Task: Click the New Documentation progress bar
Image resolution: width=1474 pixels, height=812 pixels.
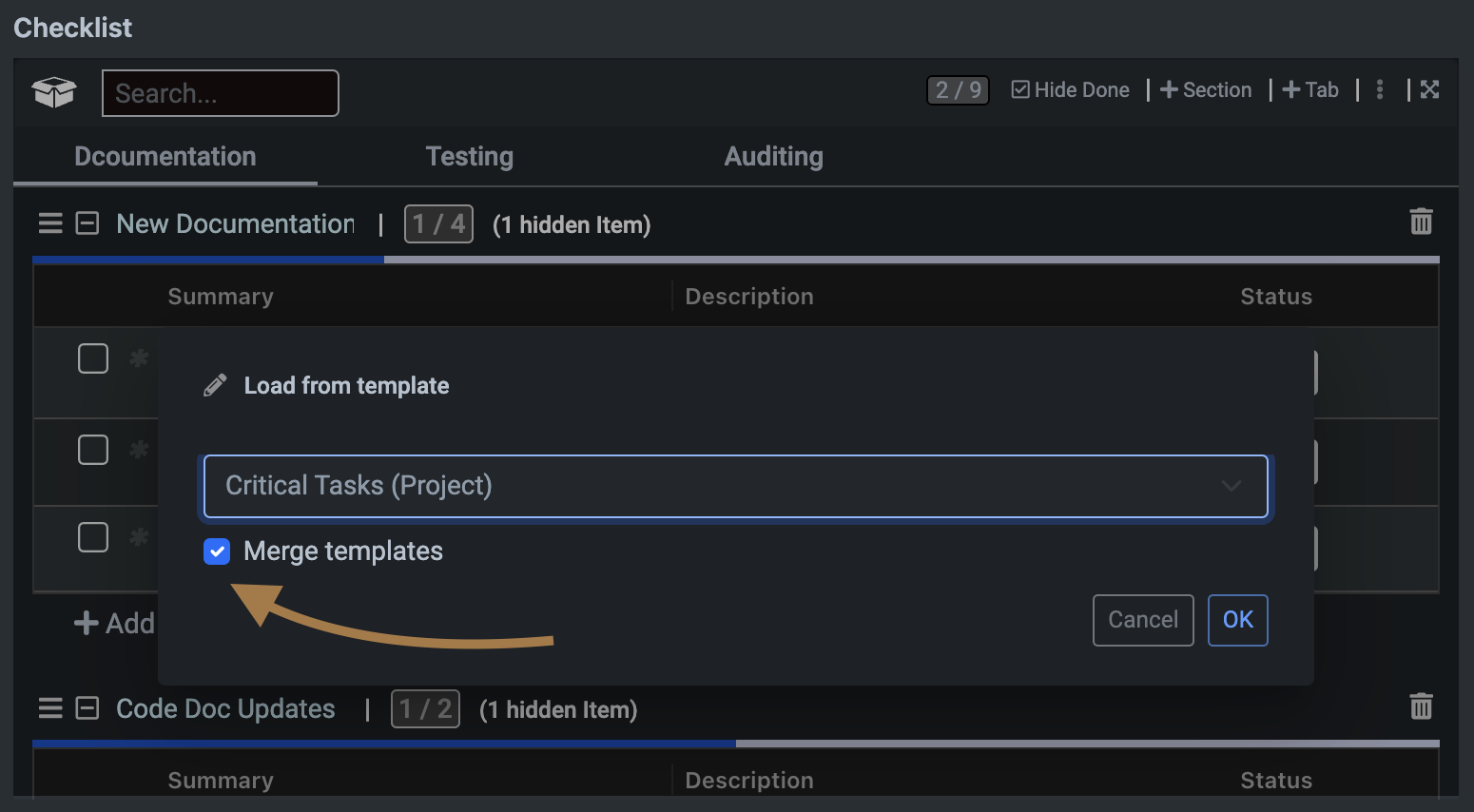Action: [735, 260]
